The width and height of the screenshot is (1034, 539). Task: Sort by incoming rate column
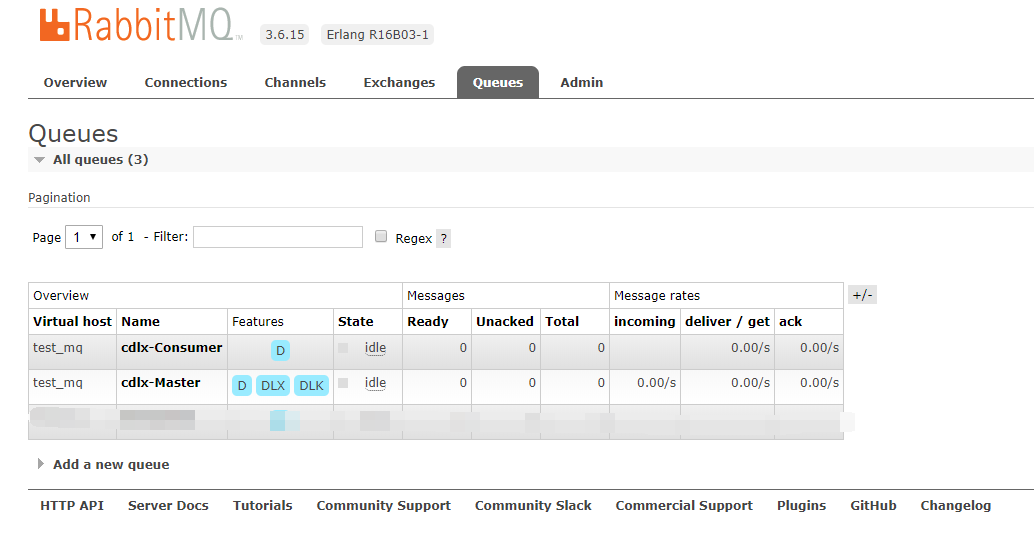(x=645, y=321)
